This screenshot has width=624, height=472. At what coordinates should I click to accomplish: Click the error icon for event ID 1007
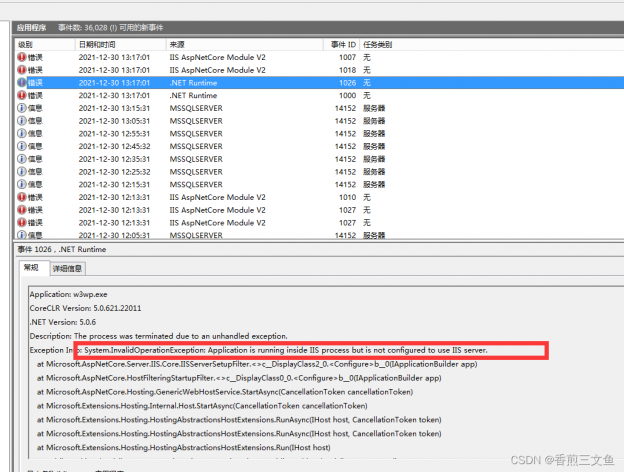(22, 58)
